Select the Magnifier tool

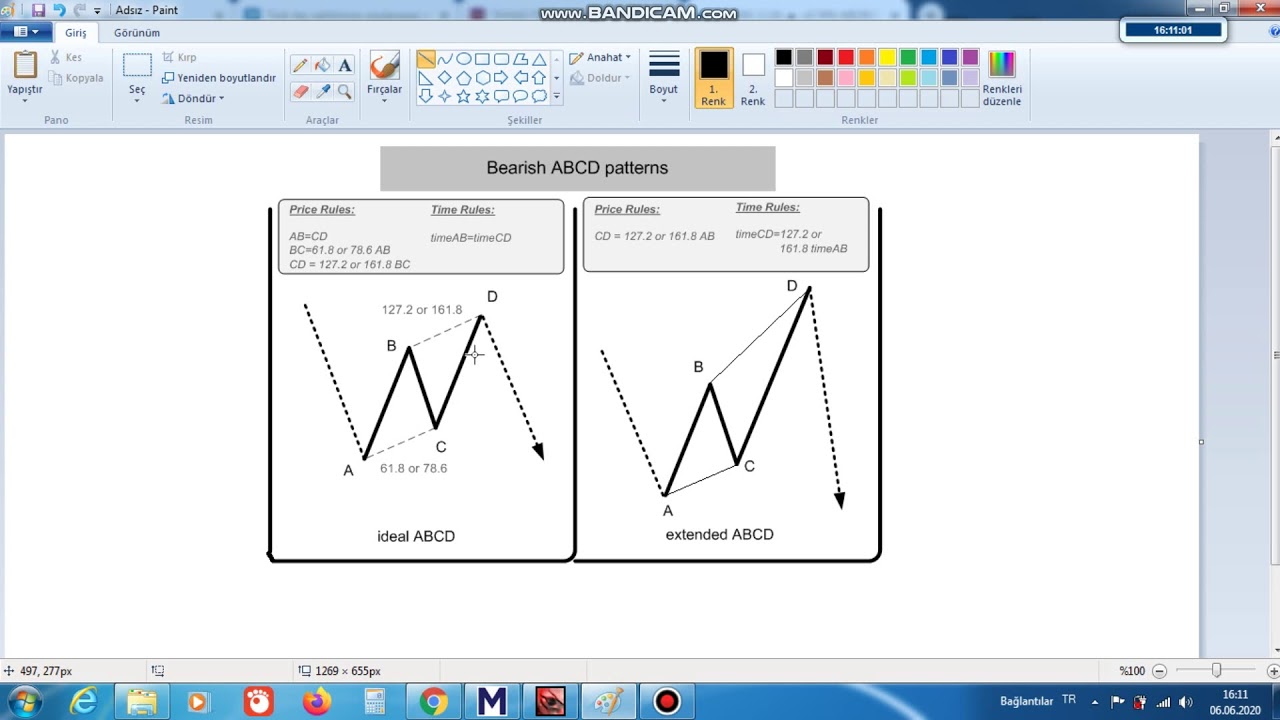point(344,91)
